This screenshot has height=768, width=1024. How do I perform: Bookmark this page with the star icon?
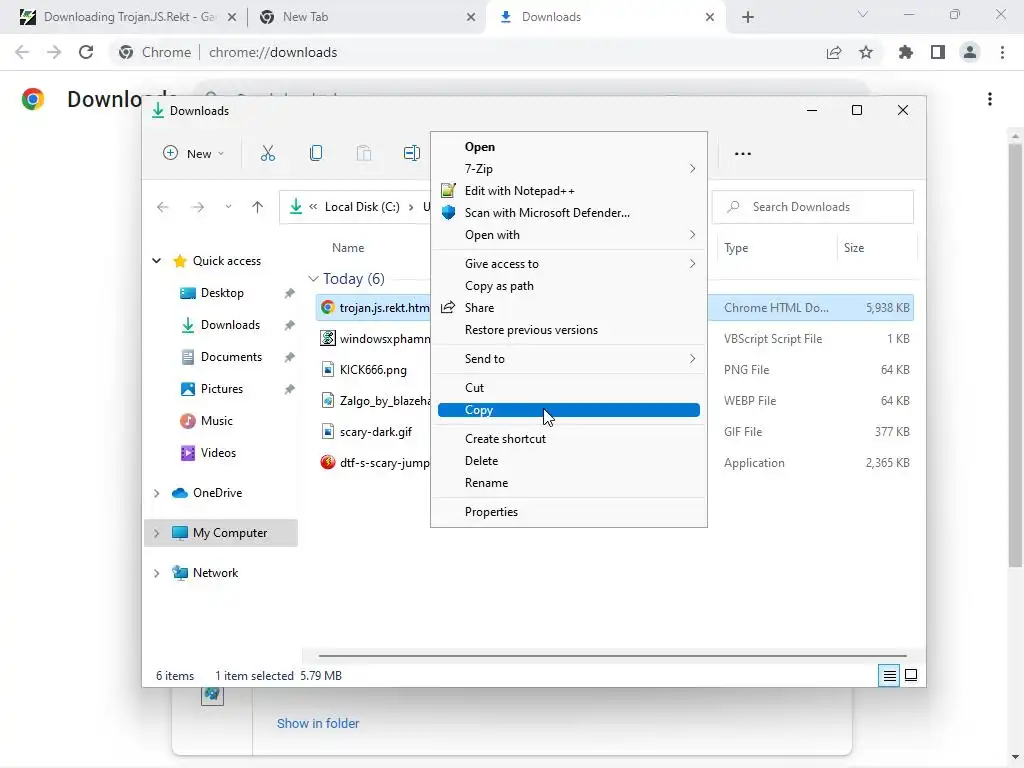click(x=866, y=52)
